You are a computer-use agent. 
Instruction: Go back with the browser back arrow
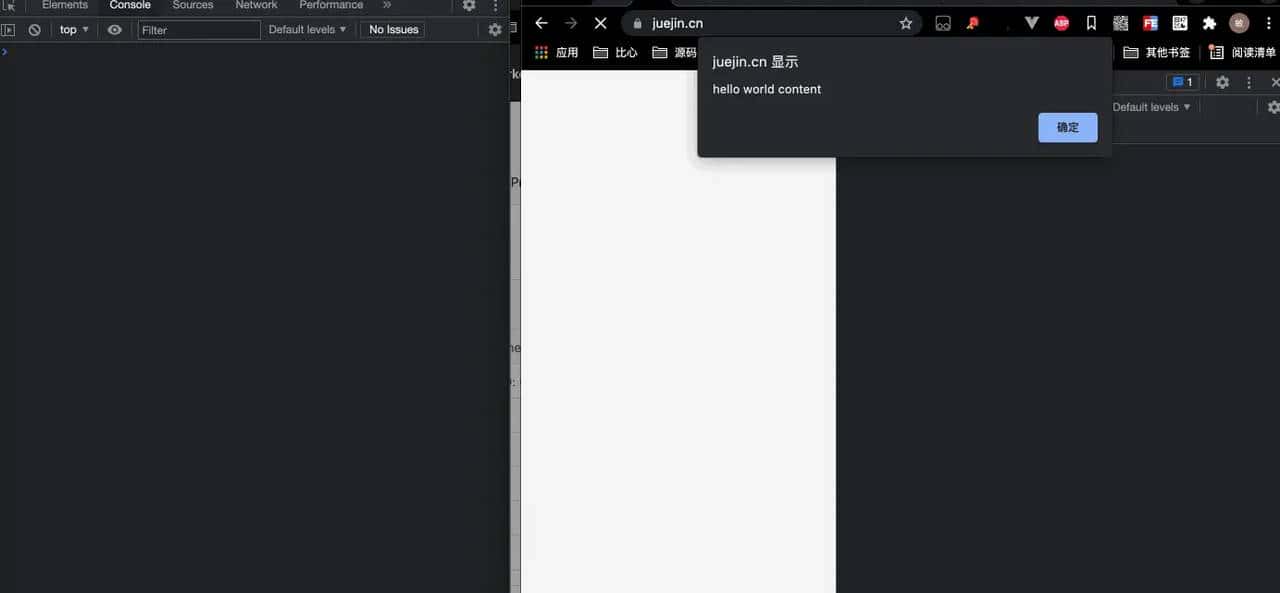(x=541, y=23)
